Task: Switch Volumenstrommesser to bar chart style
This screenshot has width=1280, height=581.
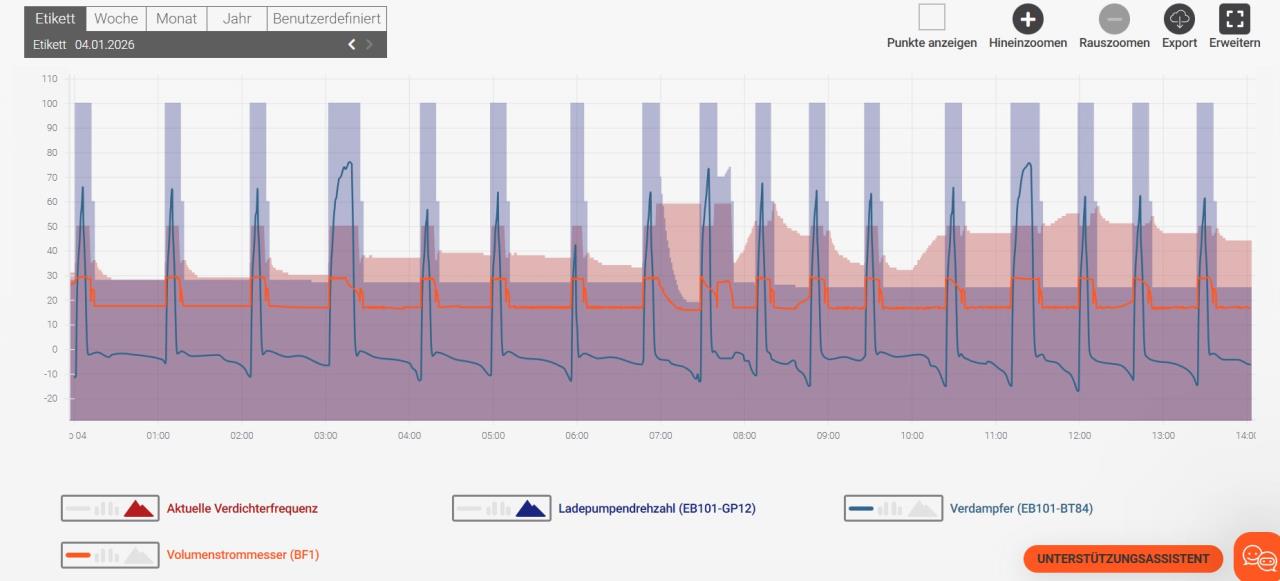Action: coord(108,554)
